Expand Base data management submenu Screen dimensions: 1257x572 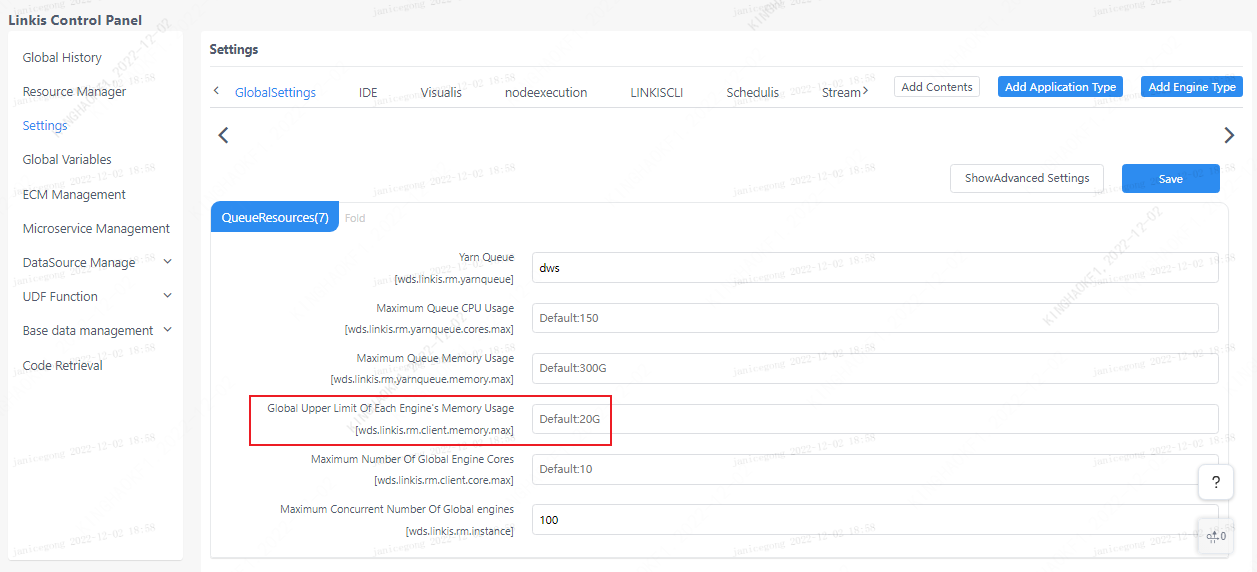pyautogui.click(x=167, y=330)
